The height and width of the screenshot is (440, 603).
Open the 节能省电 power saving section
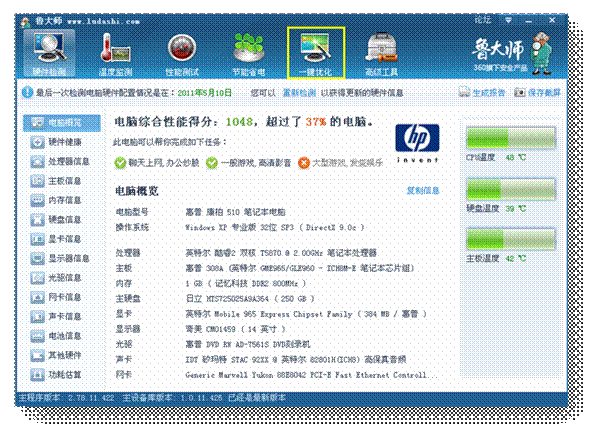click(249, 54)
